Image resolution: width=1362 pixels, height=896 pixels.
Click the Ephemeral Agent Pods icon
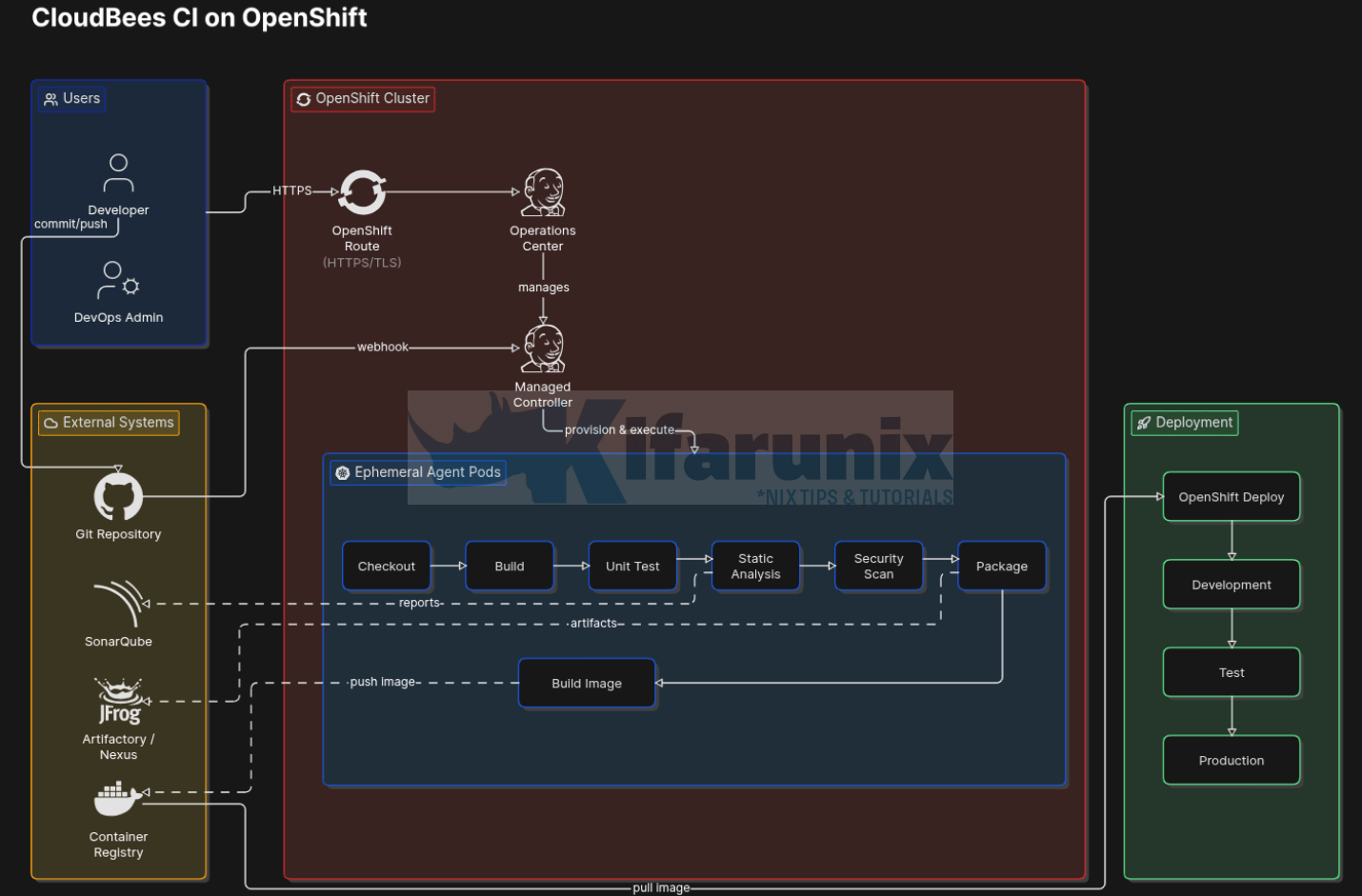[343, 473]
